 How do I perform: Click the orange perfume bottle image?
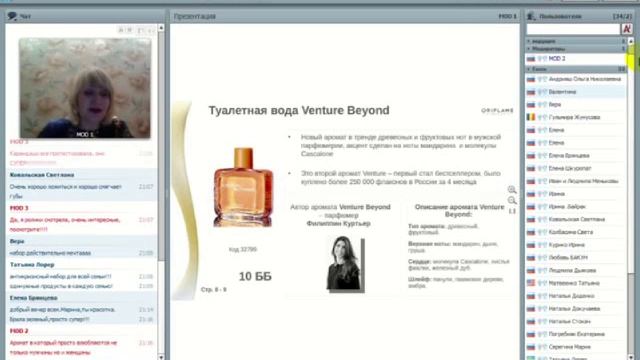[x=243, y=187]
